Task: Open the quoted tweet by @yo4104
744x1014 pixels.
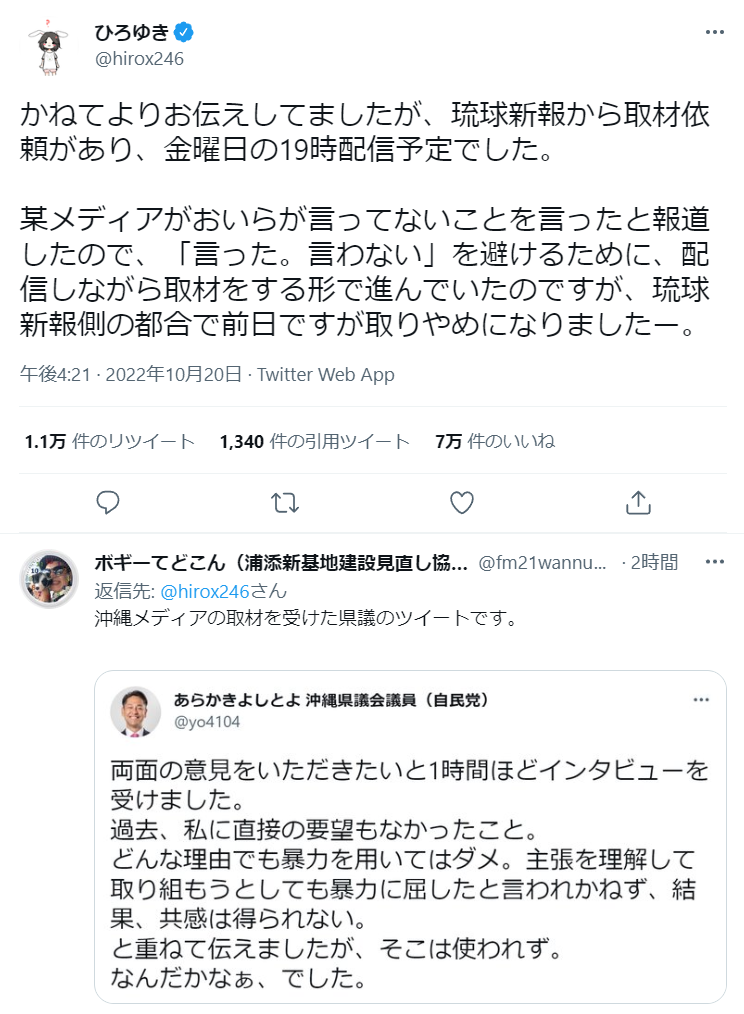Action: pos(410,836)
